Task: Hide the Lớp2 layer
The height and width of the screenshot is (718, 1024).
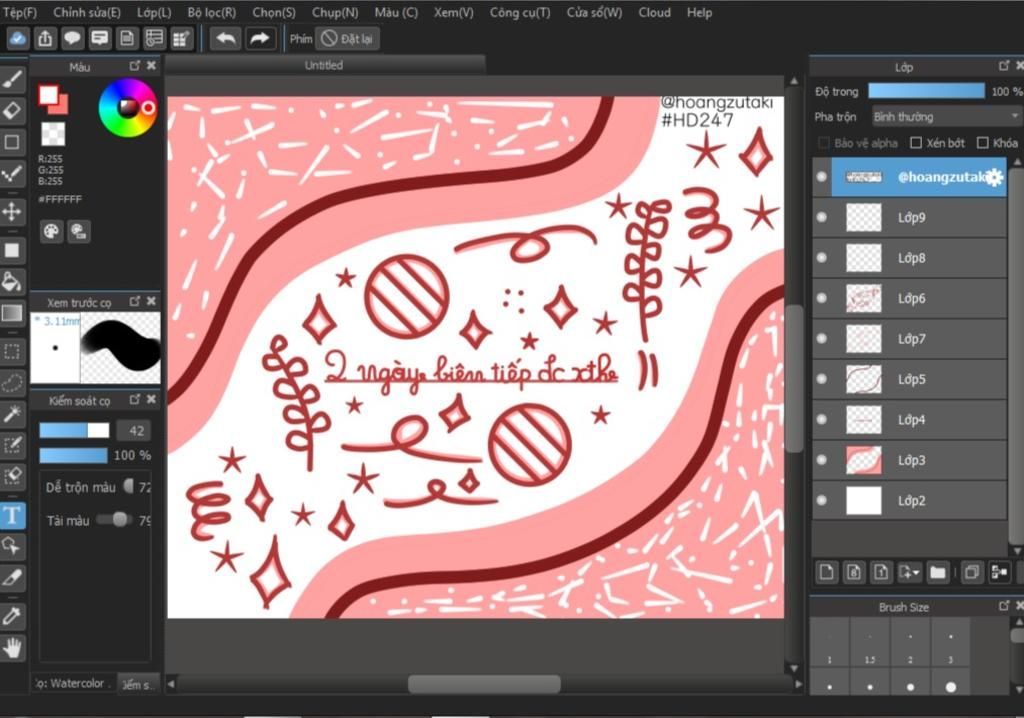Action: pyautogui.click(x=822, y=500)
